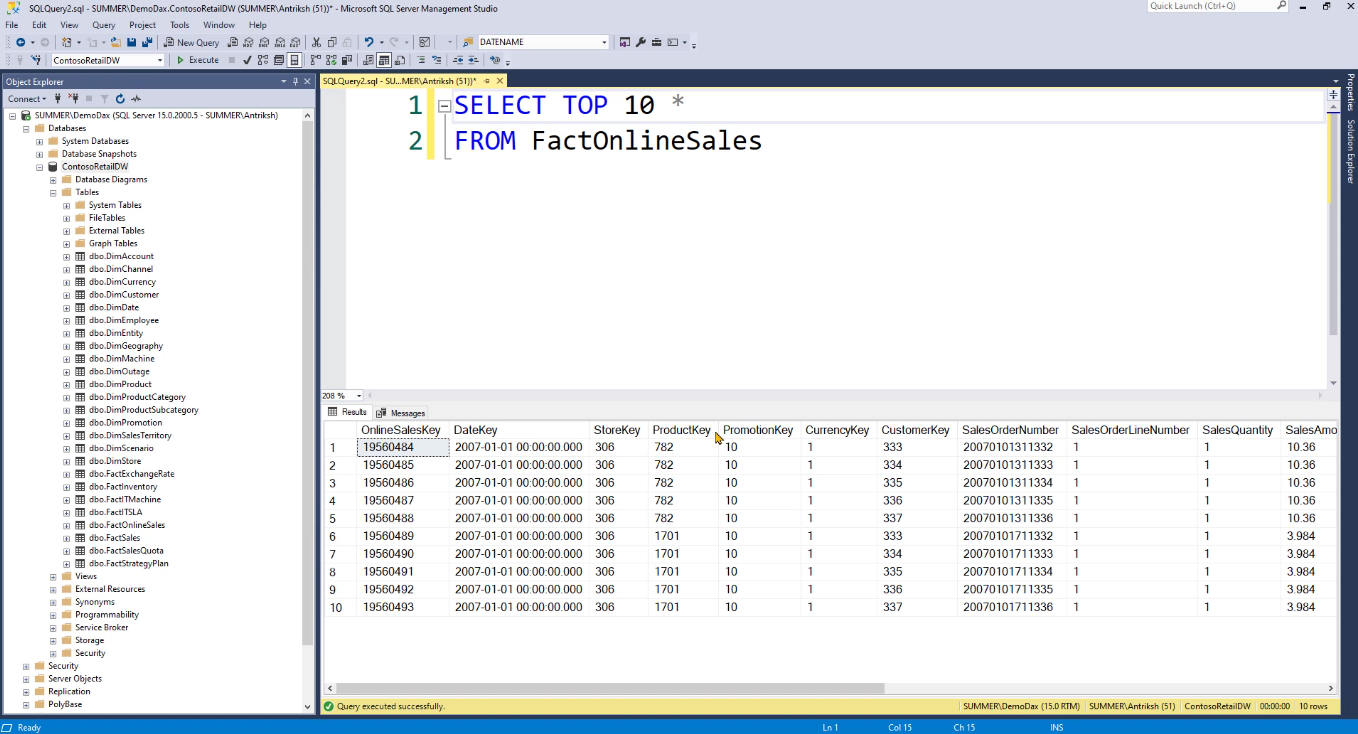Refresh the Object Explorer tree
Image resolution: width=1358 pixels, height=734 pixels.
[120, 99]
